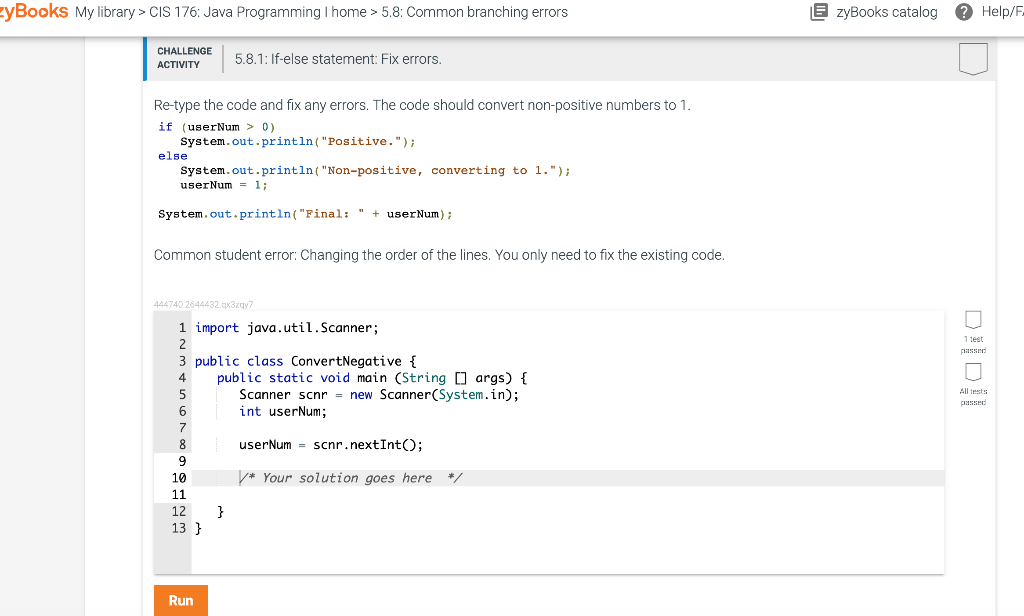1024x616 pixels.
Task: Click the zyBooks logo
Action: click(x=30, y=11)
